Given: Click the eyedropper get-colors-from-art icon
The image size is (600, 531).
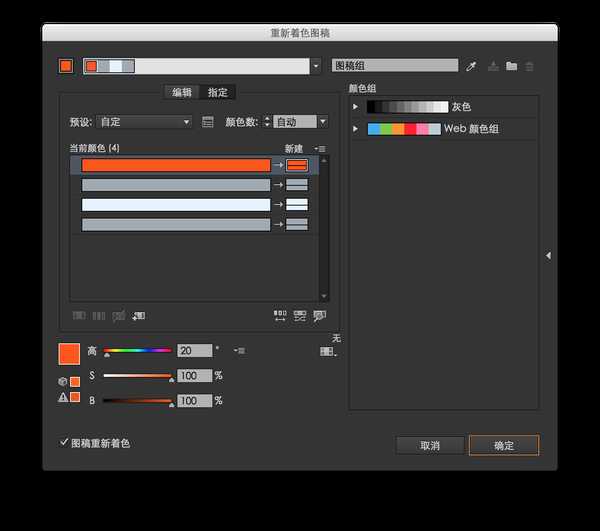Looking at the screenshot, I should (x=471, y=66).
